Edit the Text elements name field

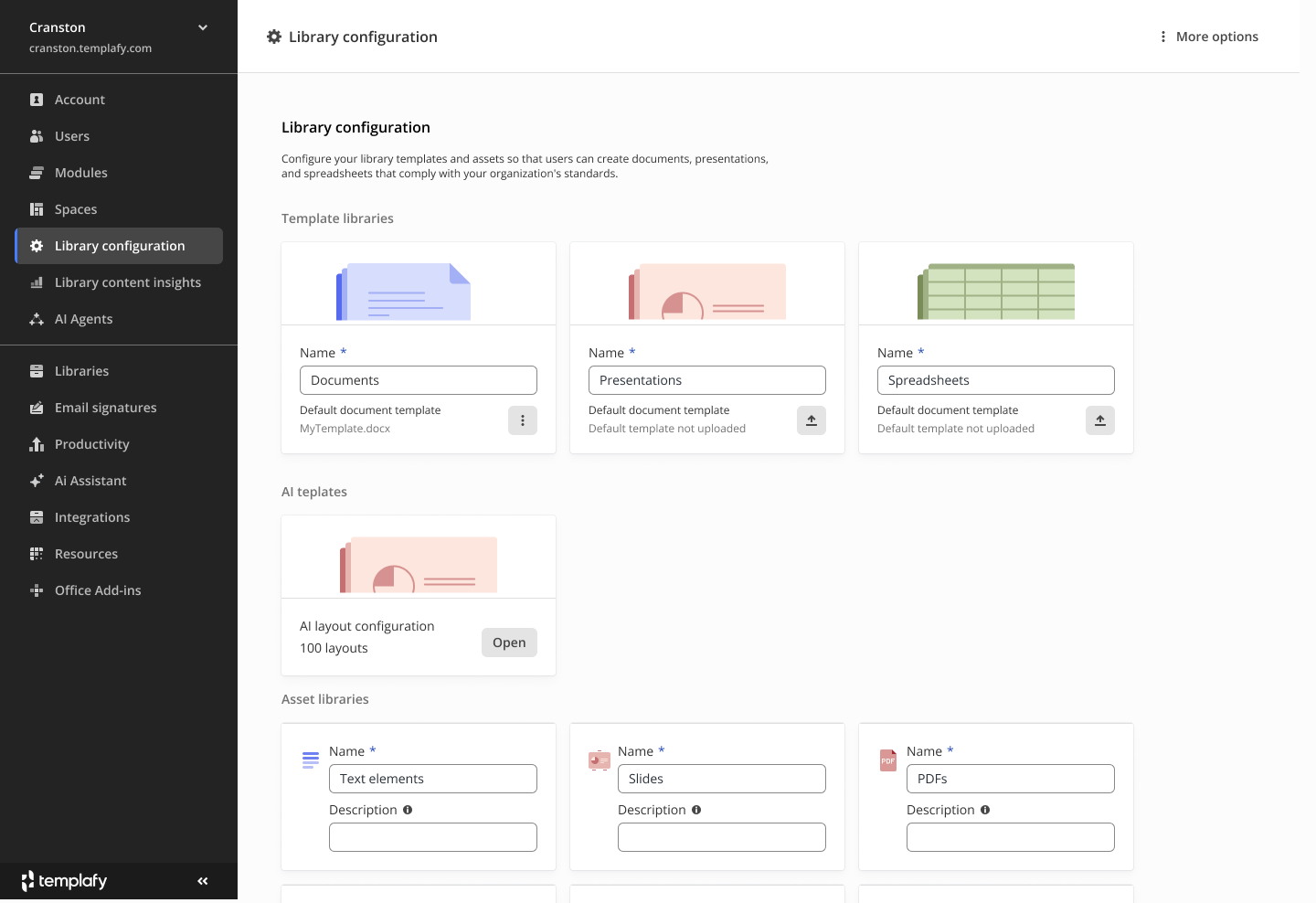tap(433, 779)
